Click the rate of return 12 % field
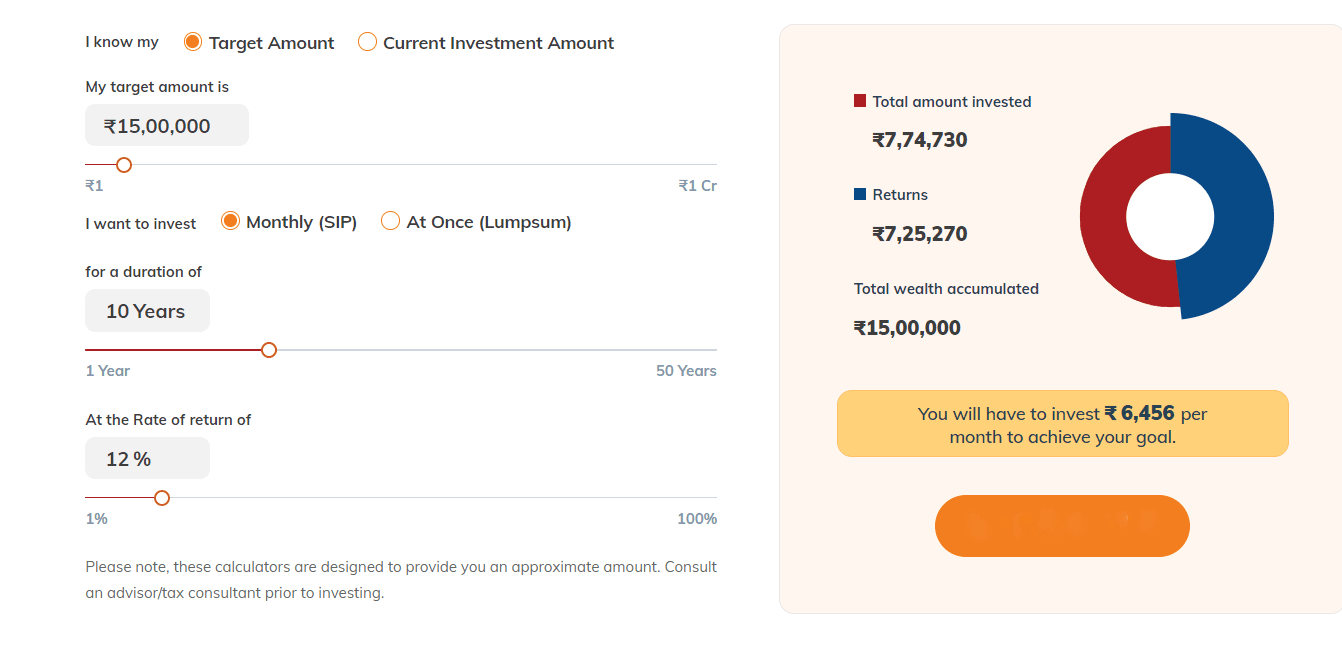1342x647 pixels. (147, 459)
